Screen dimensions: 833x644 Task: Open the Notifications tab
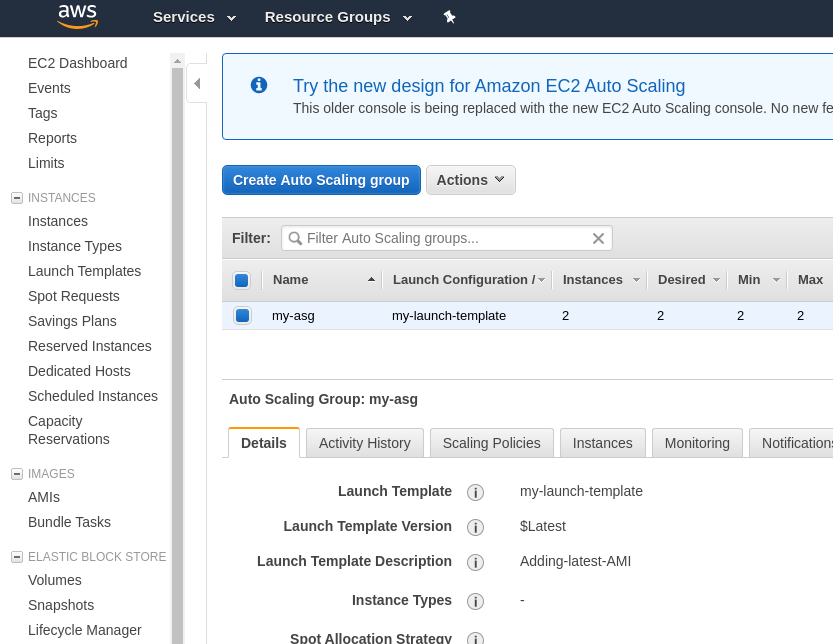[x=792, y=443]
